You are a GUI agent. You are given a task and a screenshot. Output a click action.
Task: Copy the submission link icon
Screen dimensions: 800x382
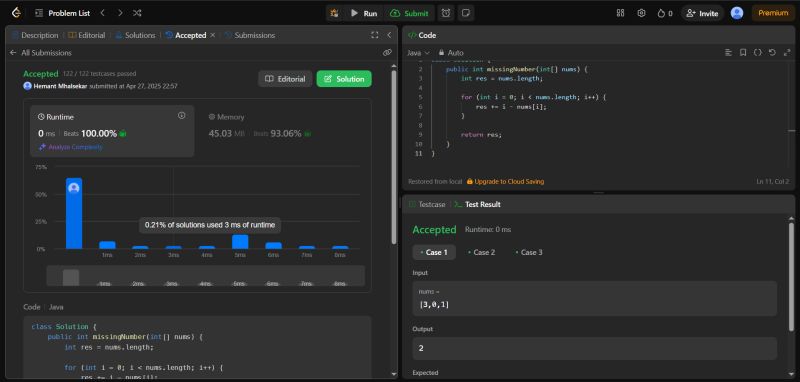pos(387,53)
